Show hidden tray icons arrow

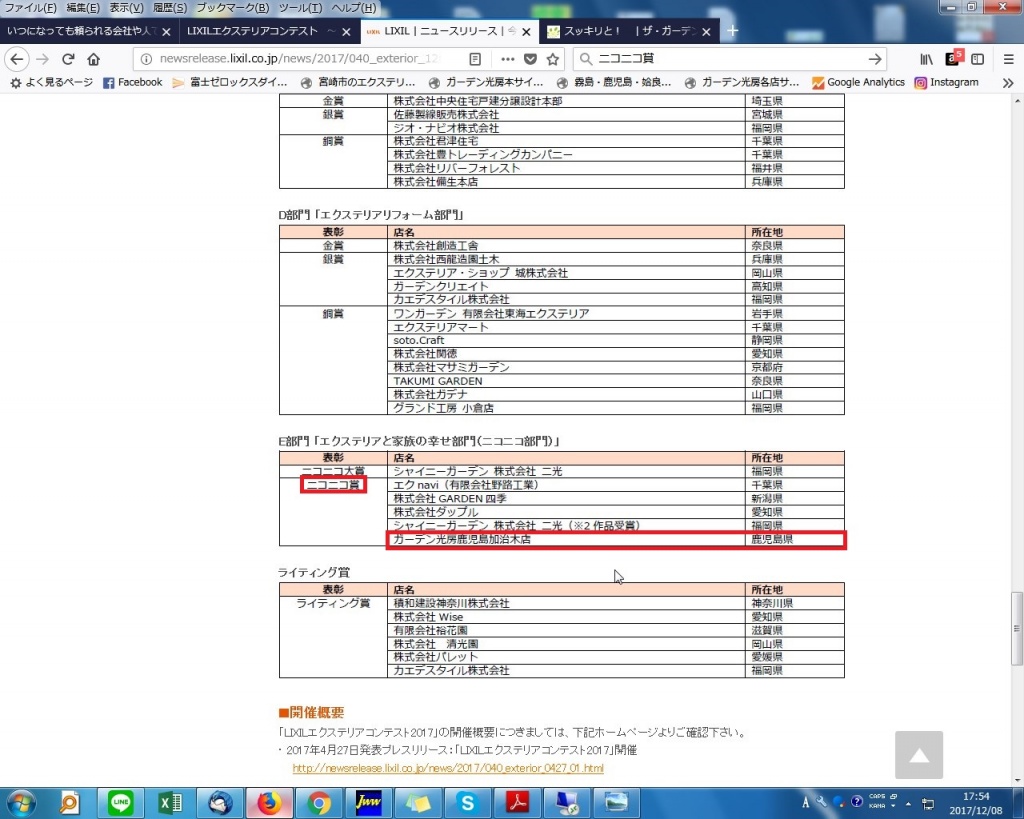pyautogui.click(x=908, y=804)
